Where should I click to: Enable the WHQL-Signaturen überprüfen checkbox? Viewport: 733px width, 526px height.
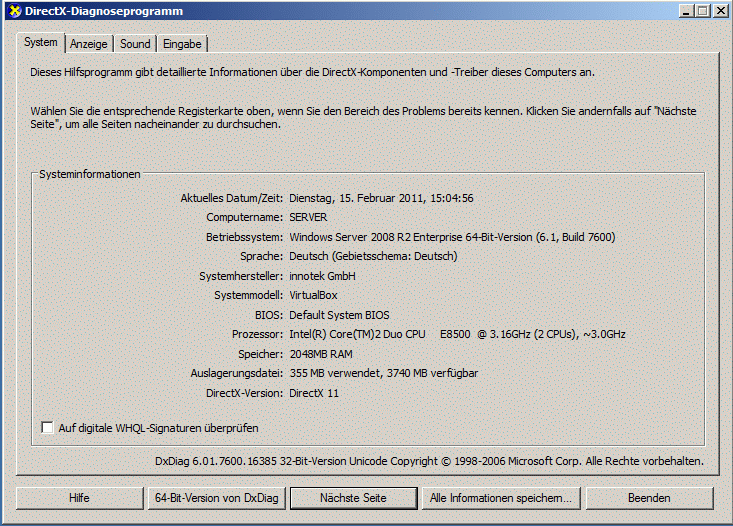pyautogui.click(x=47, y=427)
